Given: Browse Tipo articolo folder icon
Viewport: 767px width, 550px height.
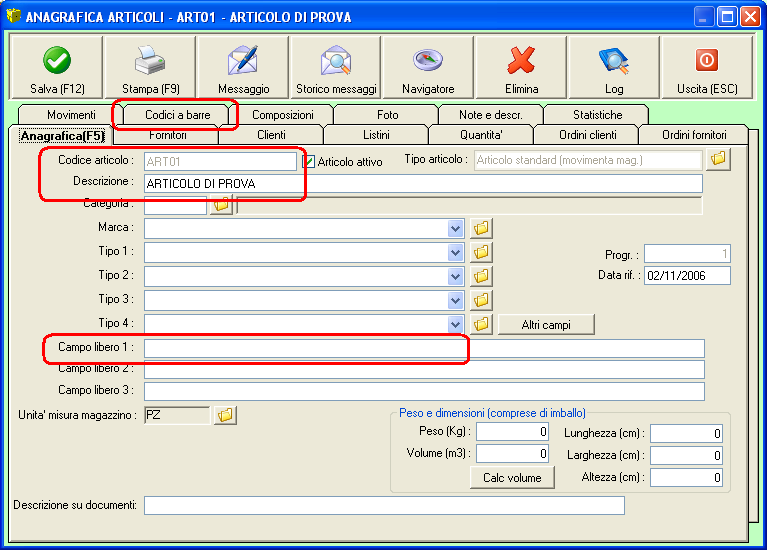Looking at the screenshot, I should [718, 159].
